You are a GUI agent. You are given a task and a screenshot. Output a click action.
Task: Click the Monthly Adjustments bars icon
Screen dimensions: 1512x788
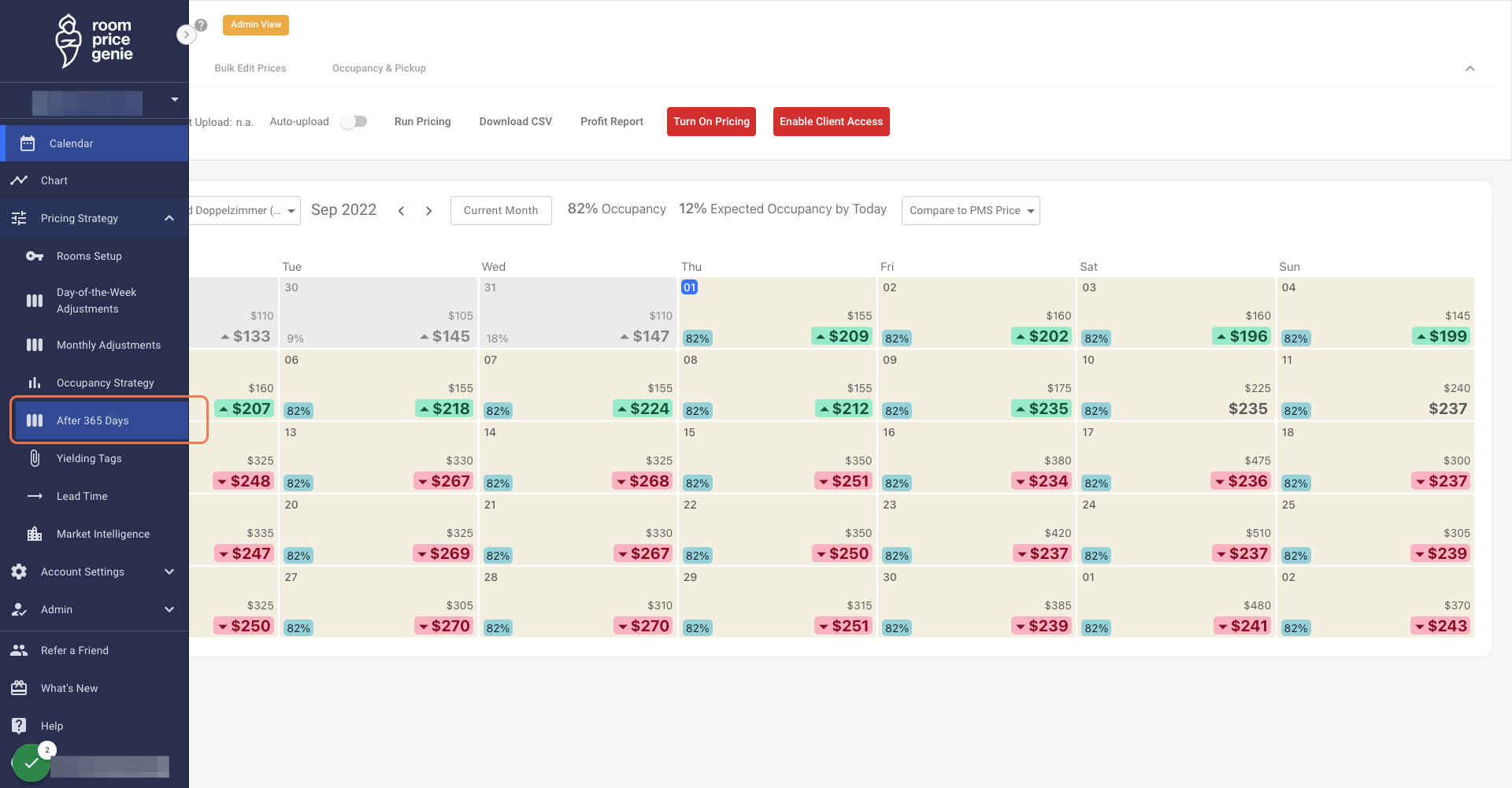(x=35, y=345)
